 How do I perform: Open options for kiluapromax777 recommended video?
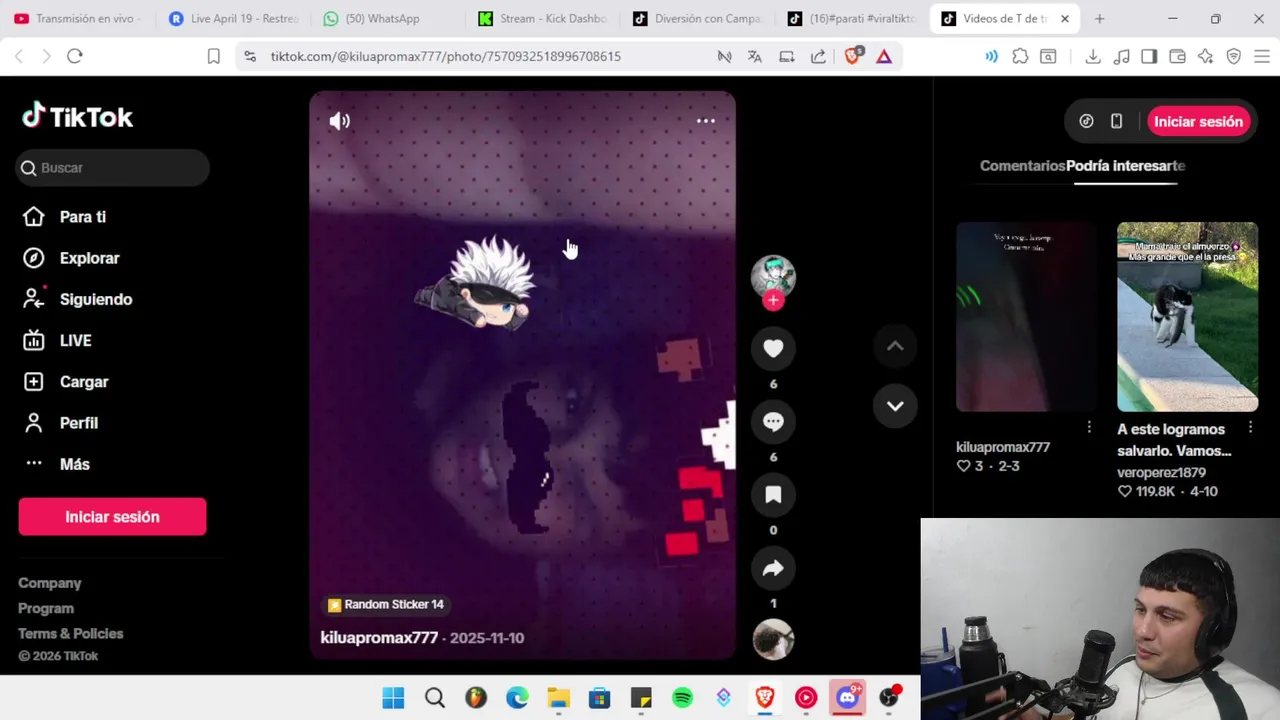click(1089, 427)
